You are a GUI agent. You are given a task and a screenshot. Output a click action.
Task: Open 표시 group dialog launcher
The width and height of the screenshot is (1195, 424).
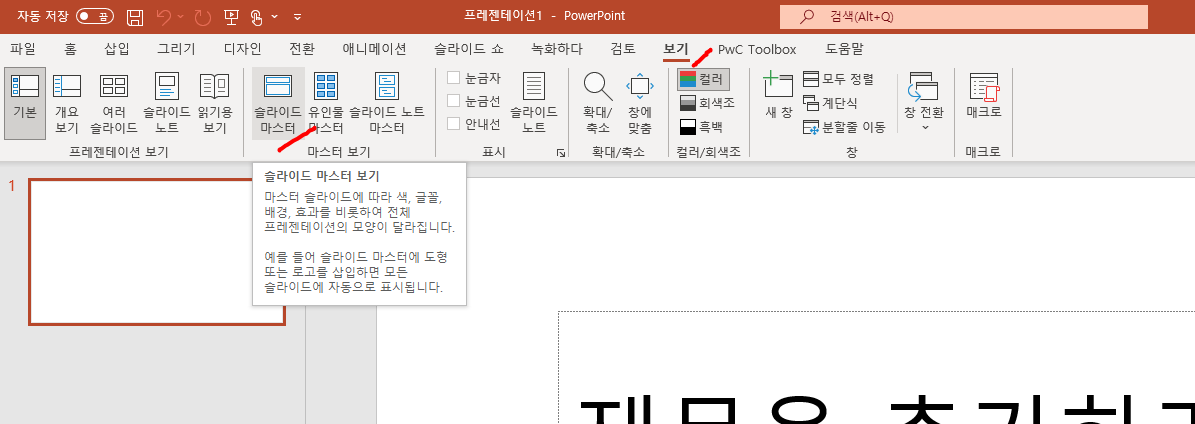(x=561, y=153)
